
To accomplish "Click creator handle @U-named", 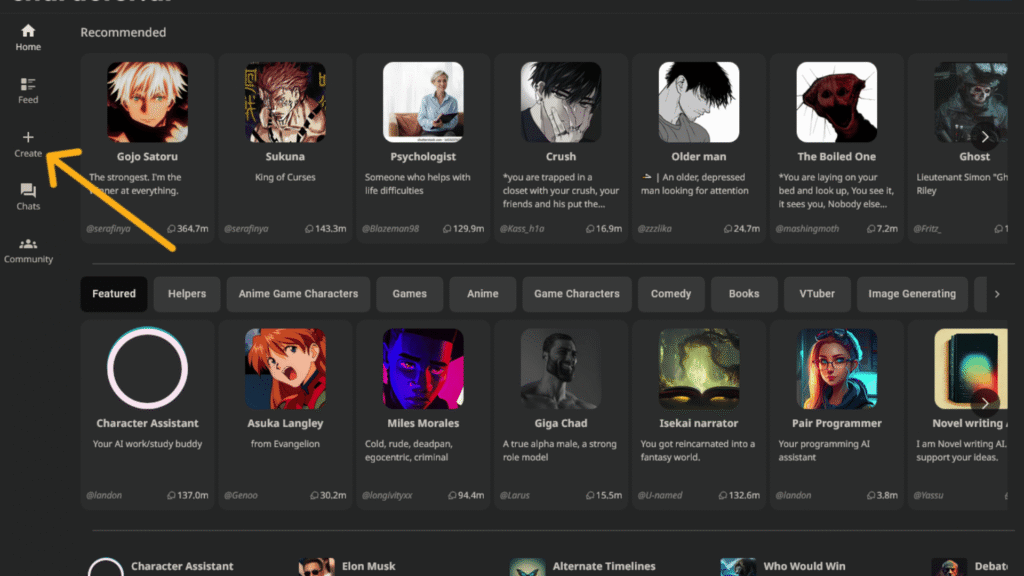I will coord(660,495).
